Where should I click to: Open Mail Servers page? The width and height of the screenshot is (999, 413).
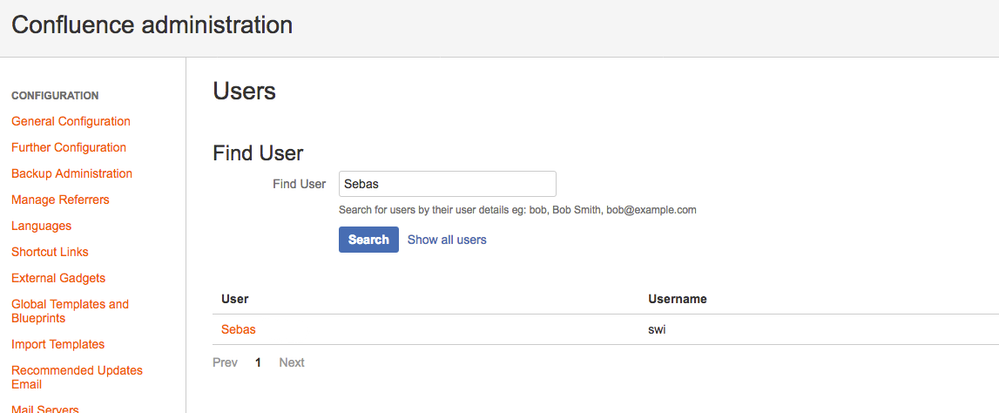(45, 408)
